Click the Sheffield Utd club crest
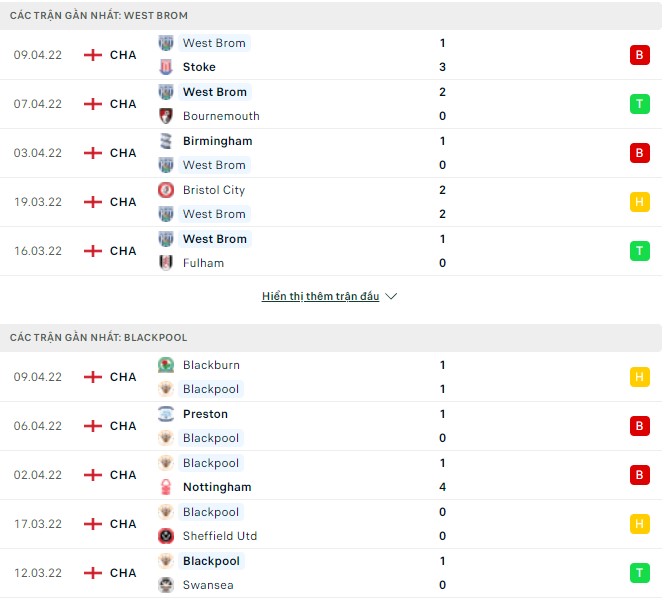Image resolution: width=667 pixels, height=600 pixels. point(166,536)
